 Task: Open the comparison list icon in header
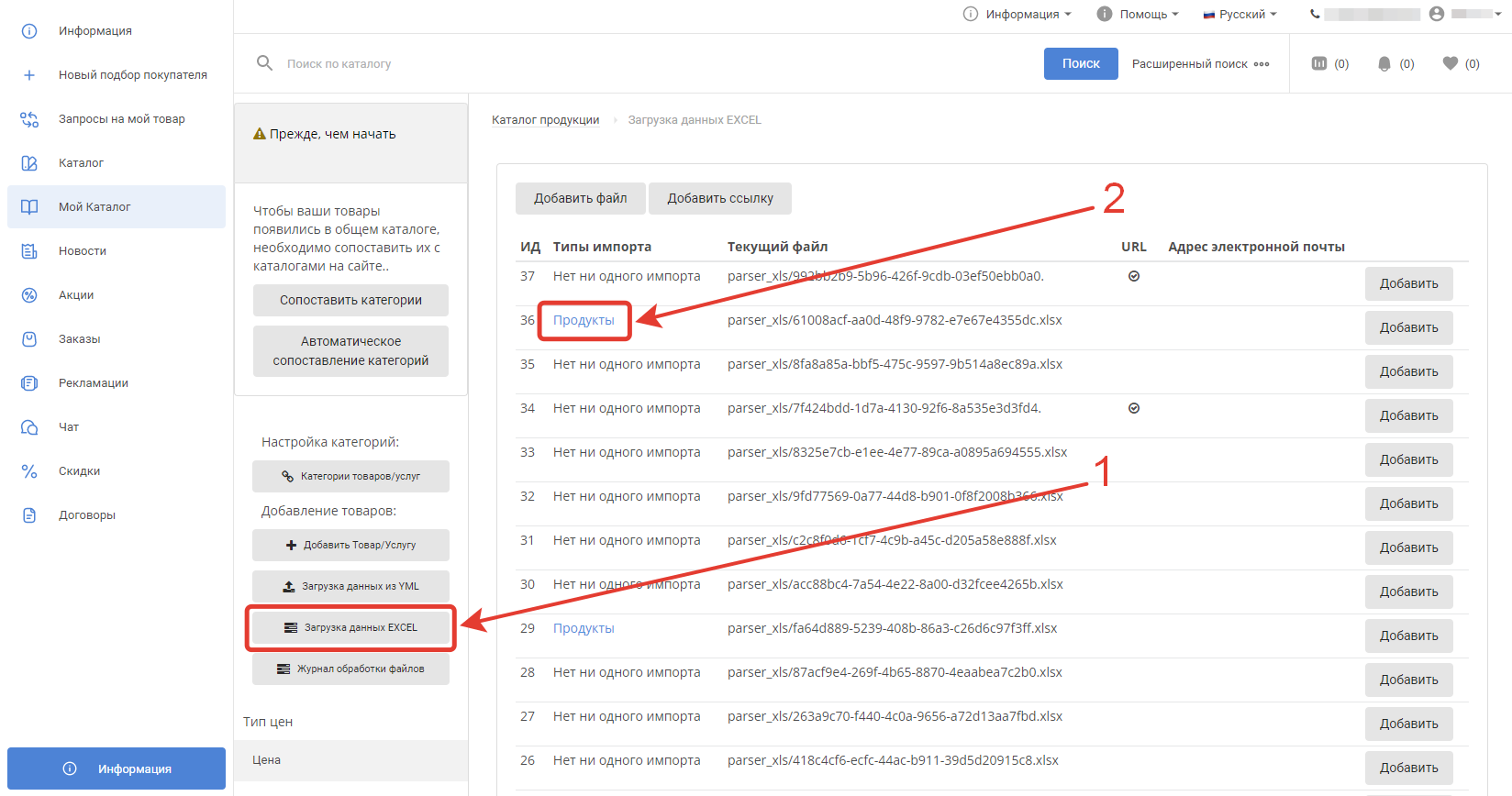(x=1319, y=63)
